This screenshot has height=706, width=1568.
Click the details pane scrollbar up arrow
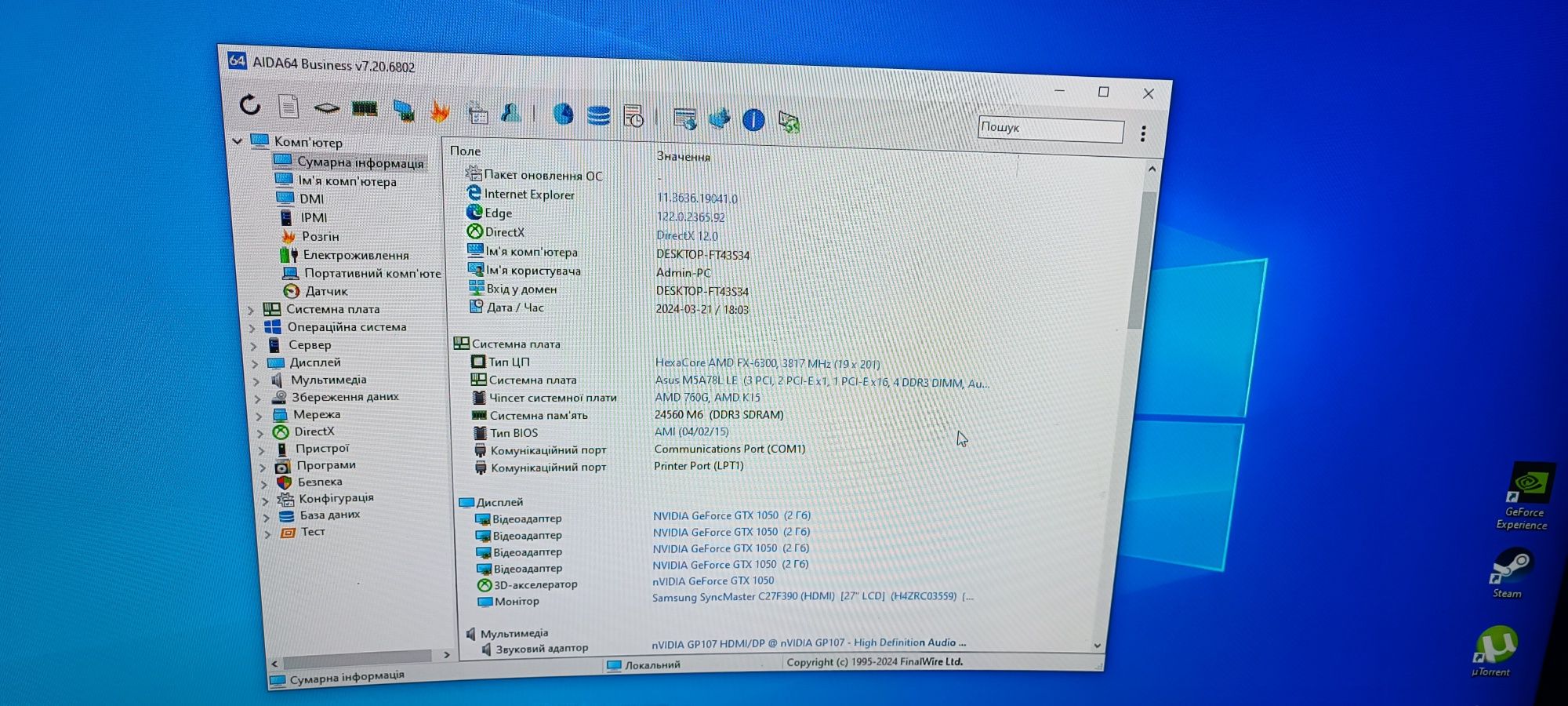pyautogui.click(x=1152, y=169)
